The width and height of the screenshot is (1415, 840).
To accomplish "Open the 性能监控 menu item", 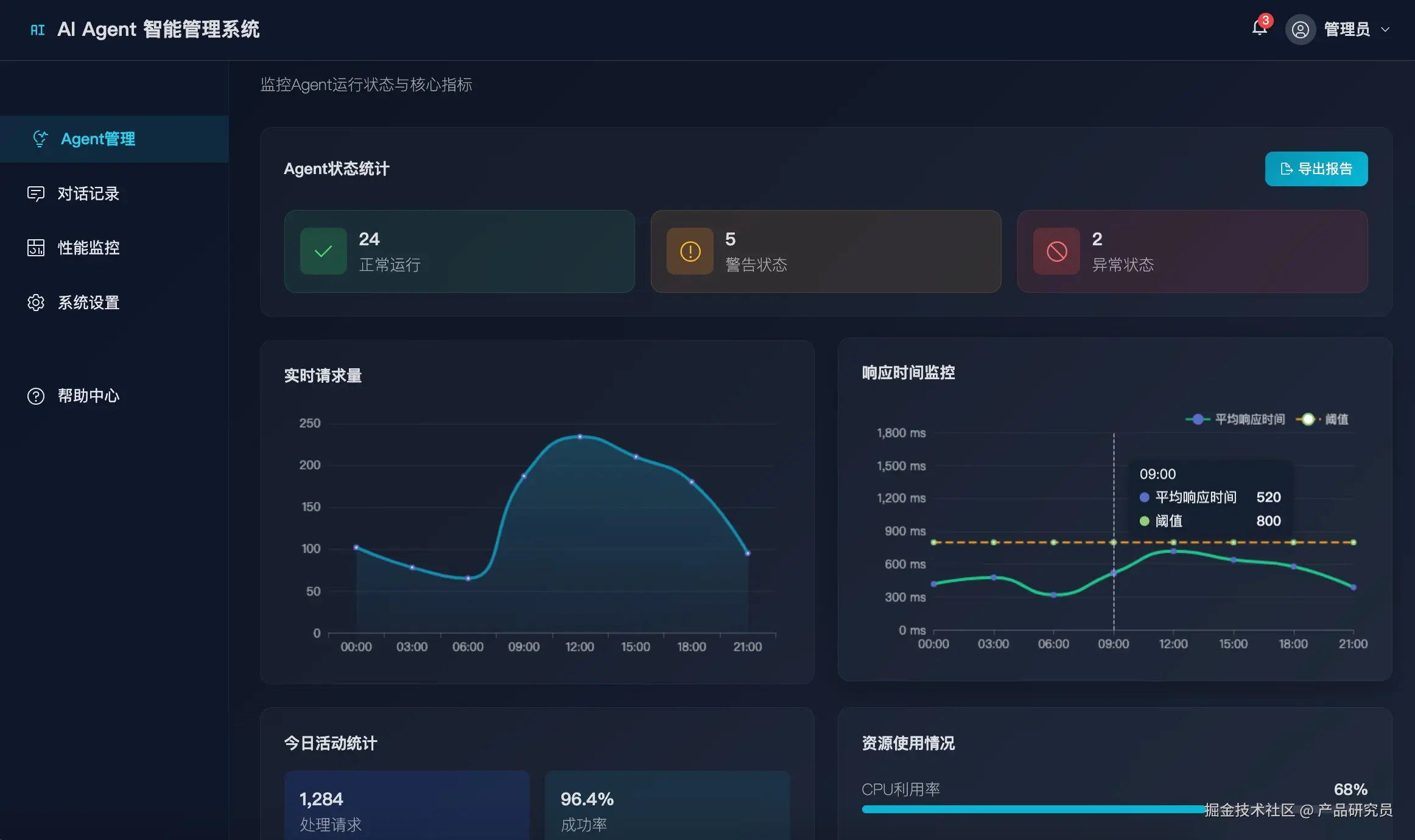I will point(88,248).
